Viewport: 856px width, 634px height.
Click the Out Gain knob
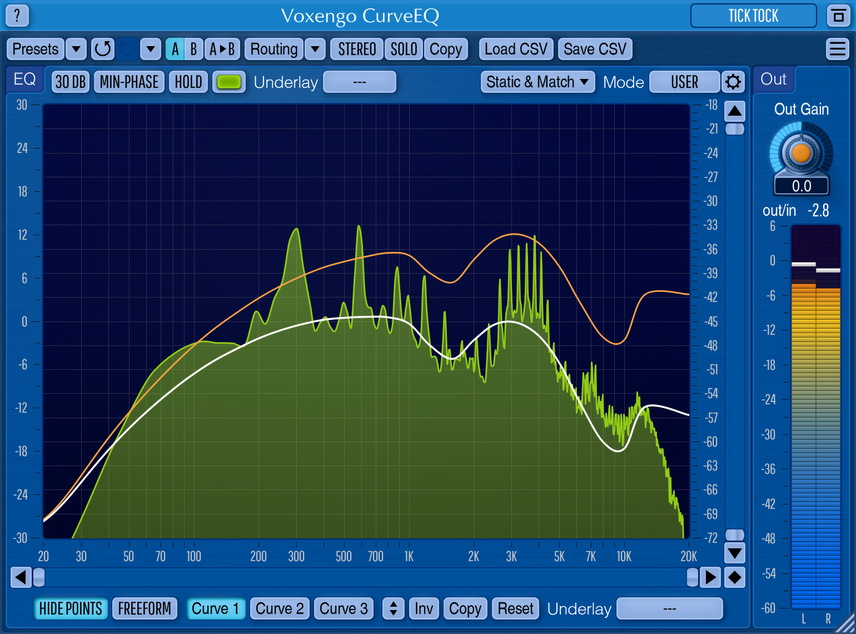tap(801, 152)
